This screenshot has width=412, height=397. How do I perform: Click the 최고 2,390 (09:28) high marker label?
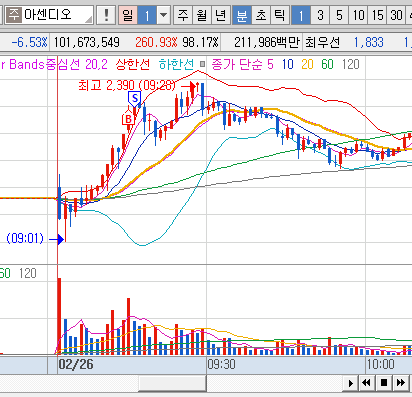[127, 86]
